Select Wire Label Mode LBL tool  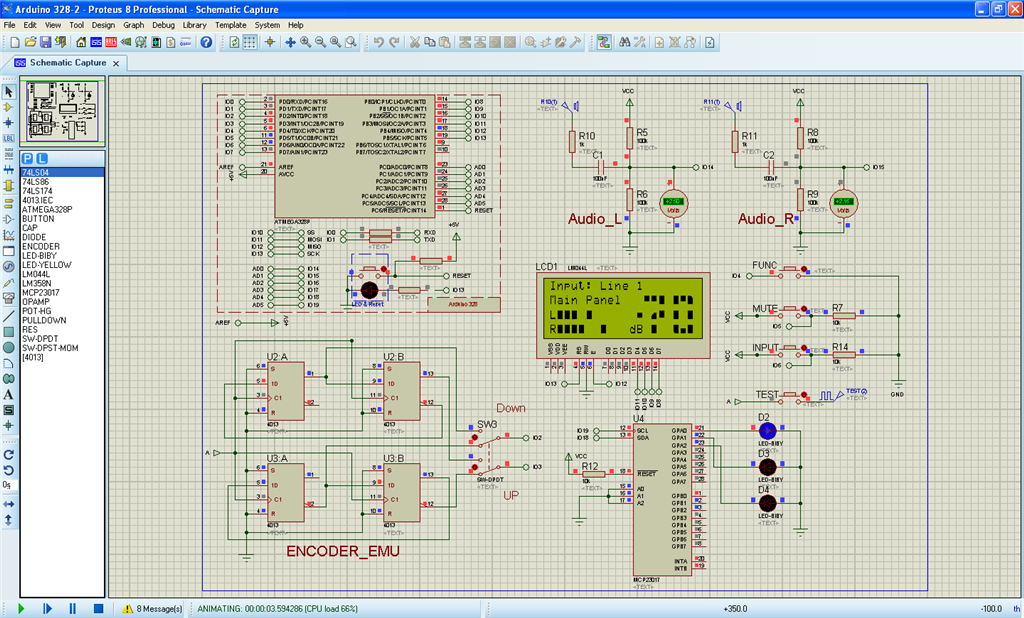(x=8, y=138)
